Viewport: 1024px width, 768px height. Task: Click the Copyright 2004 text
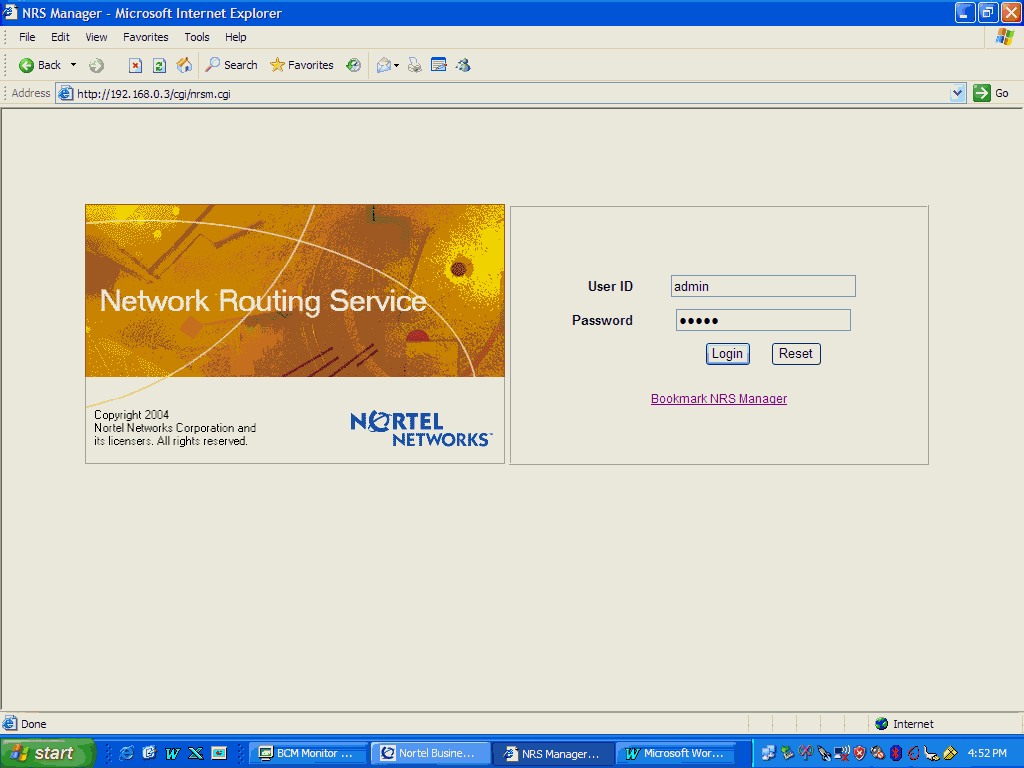pos(131,415)
